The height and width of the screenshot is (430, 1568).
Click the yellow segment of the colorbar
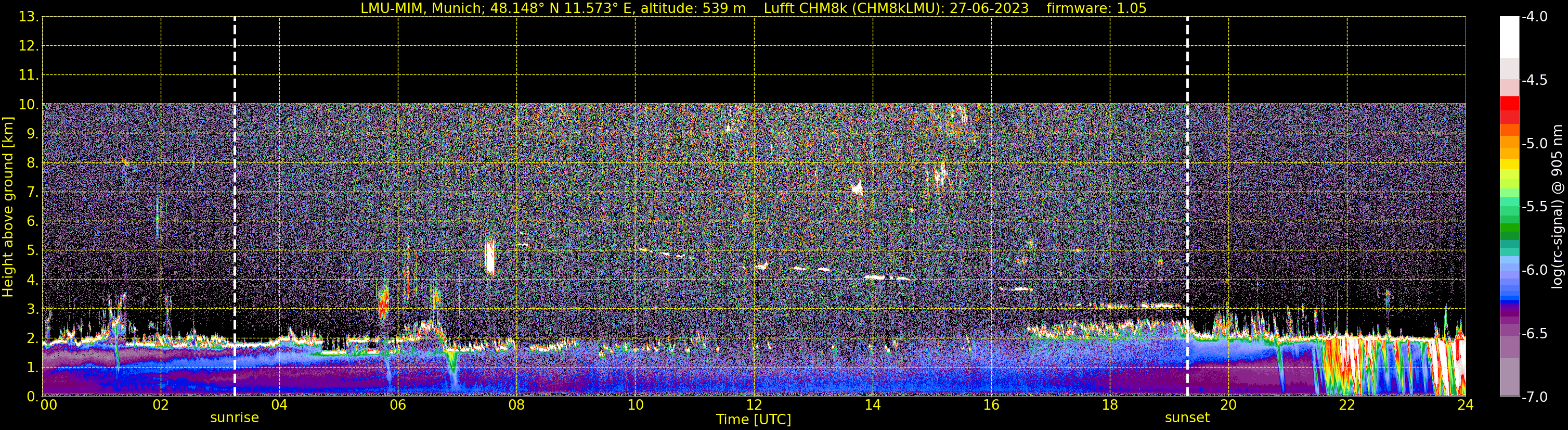coord(1509,165)
